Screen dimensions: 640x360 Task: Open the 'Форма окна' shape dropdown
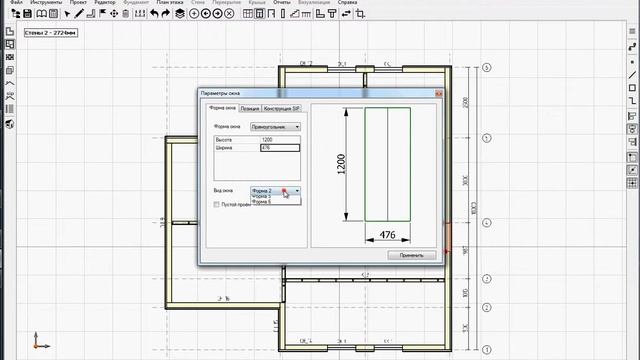(276, 127)
